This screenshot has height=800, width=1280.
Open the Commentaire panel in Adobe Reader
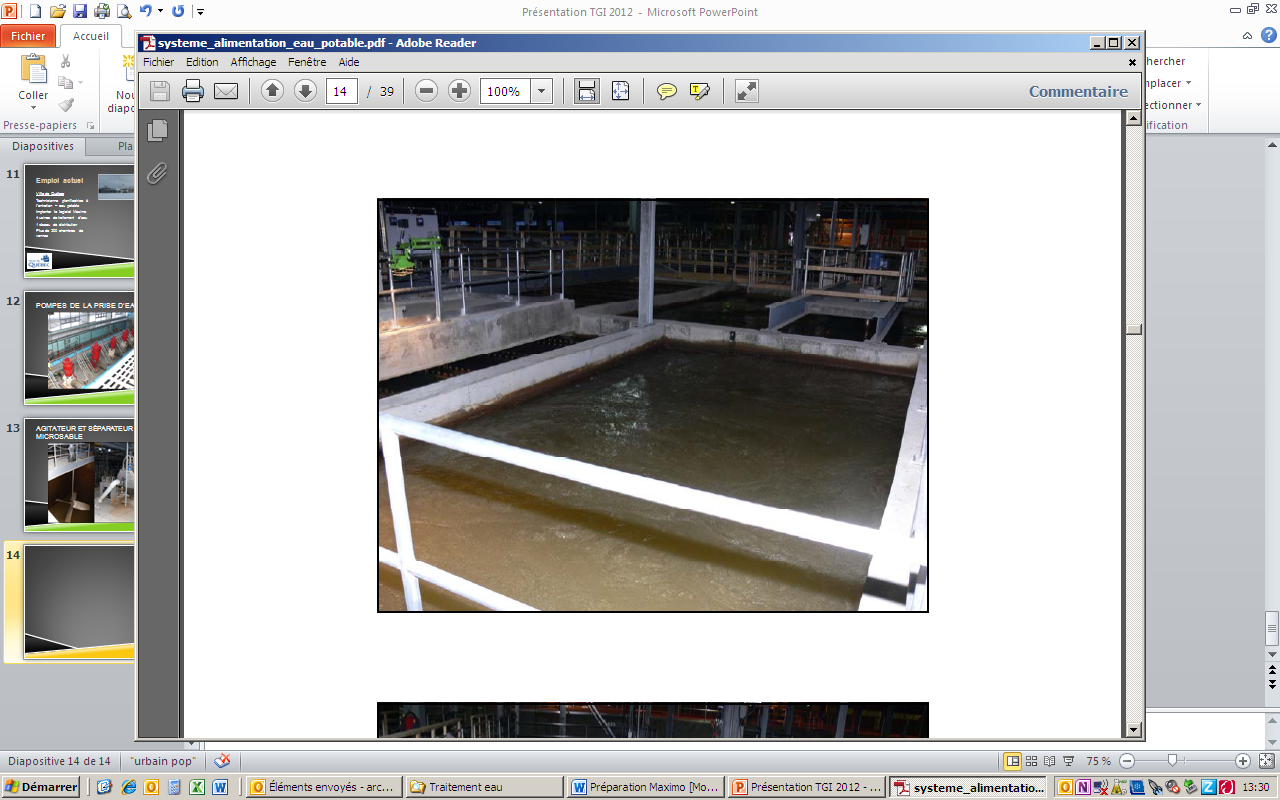1078,91
